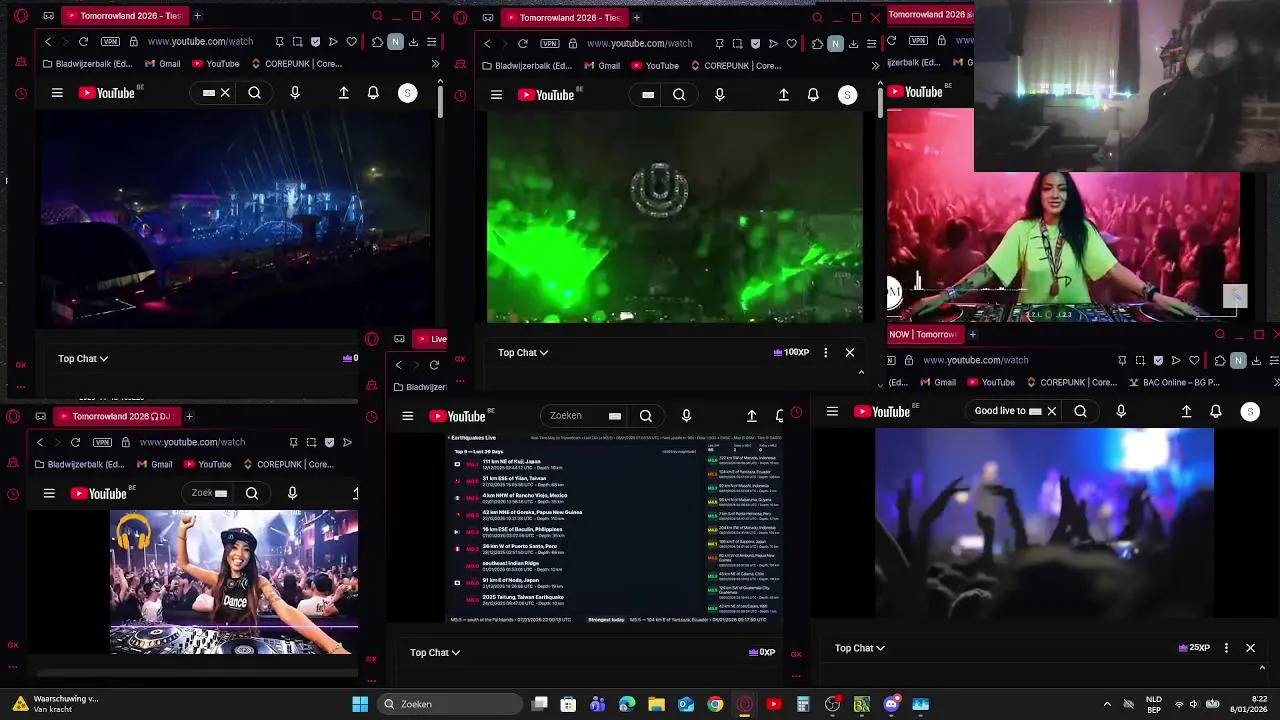Image resolution: width=1280 pixels, height=720 pixels.
Task: Toggle bookmark heart in green-laser window
Action: tap(791, 43)
